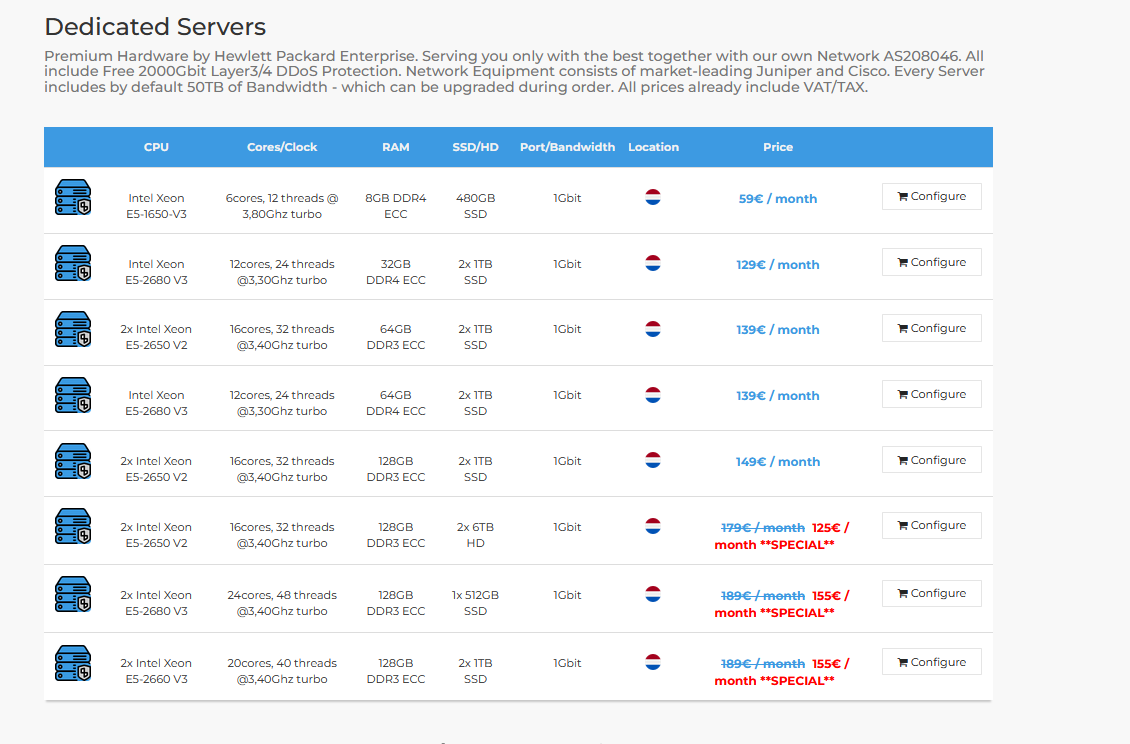Click the 129€ / month price link
The image size is (1130, 744).
tap(777, 265)
